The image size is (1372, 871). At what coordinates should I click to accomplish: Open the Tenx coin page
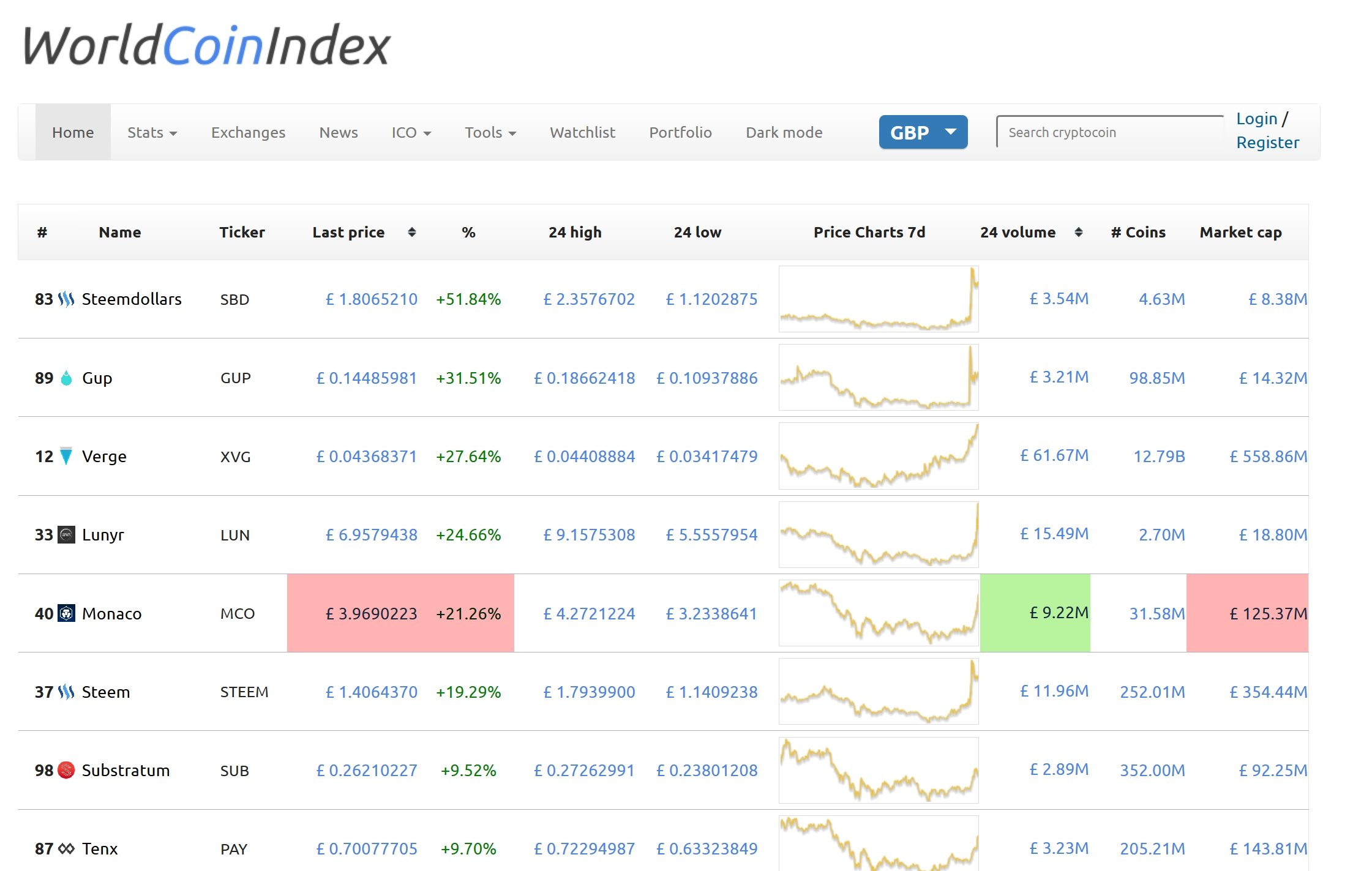[x=100, y=849]
